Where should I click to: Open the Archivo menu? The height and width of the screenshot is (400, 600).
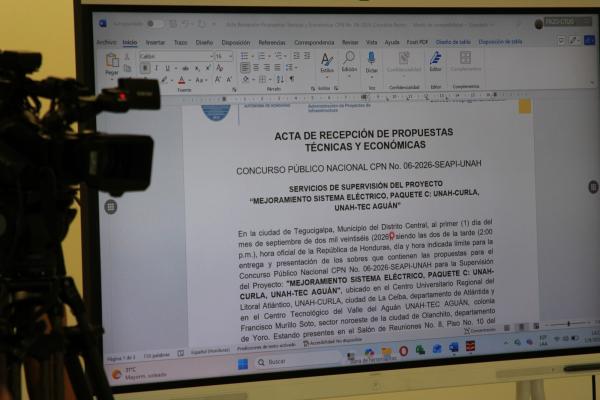(x=106, y=42)
